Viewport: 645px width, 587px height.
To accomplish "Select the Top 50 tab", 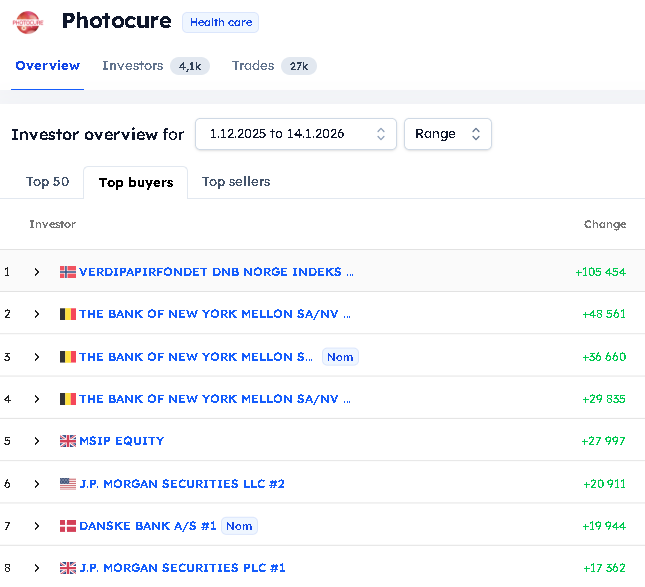I will (47, 182).
